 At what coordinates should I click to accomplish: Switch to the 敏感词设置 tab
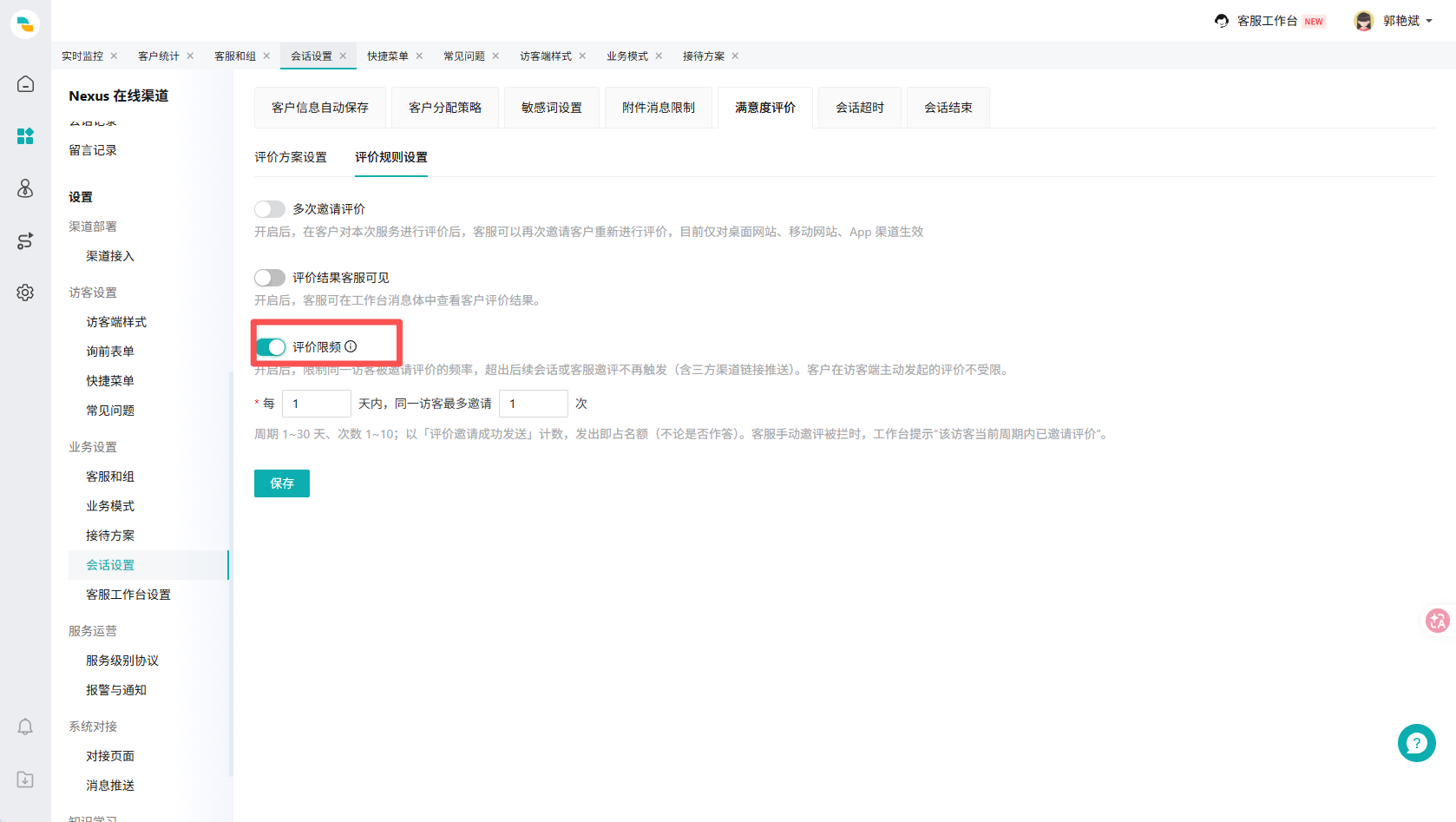(x=552, y=108)
